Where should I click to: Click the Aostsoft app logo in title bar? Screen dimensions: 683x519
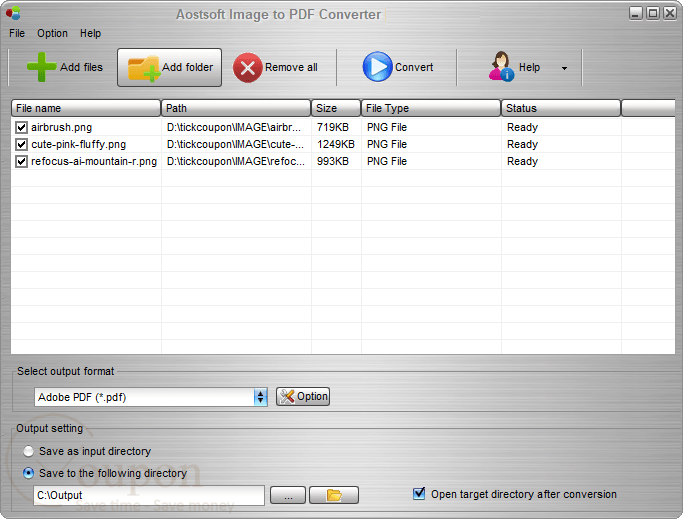click(x=13, y=13)
